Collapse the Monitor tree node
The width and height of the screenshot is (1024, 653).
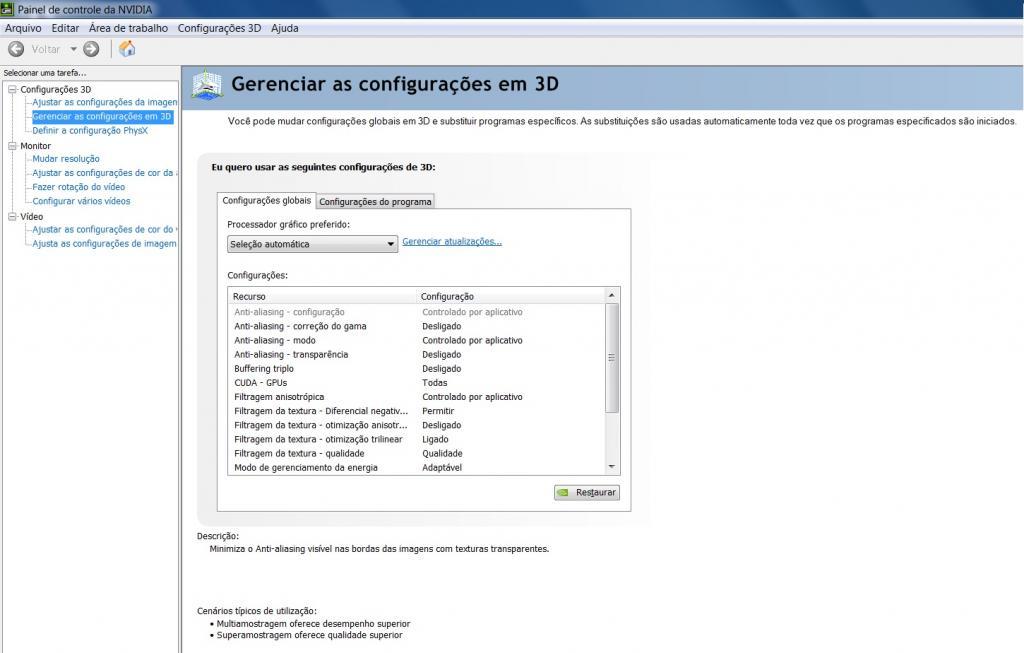click(12, 146)
